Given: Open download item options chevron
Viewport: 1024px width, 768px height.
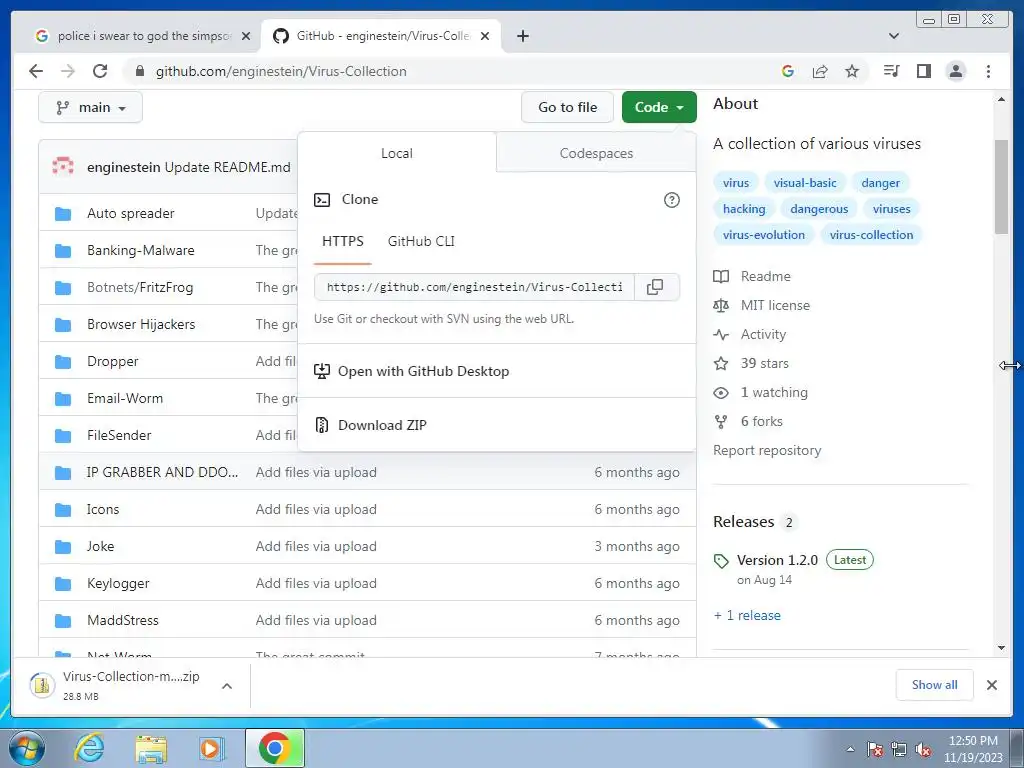Looking at the screenshot, I should (x=227, y=686).
